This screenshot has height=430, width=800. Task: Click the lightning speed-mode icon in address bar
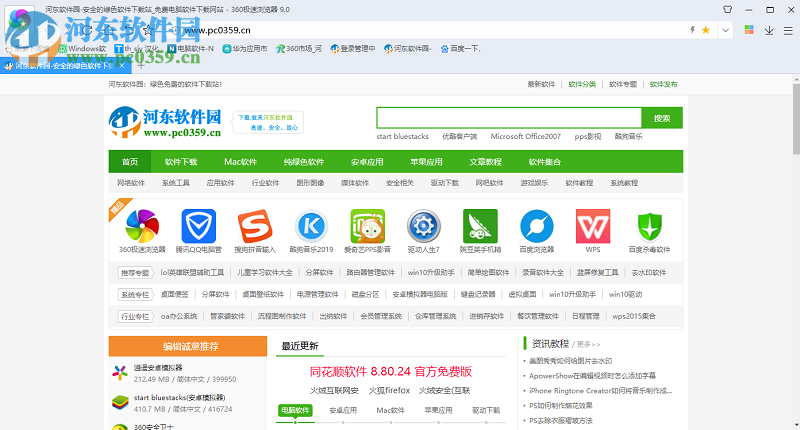pos(692,30)
